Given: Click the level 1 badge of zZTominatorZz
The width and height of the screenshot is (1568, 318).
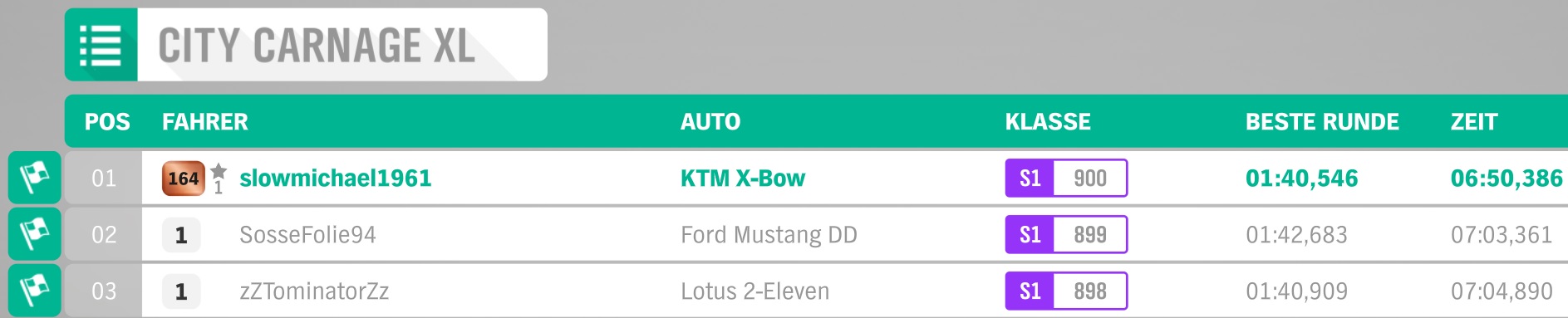Looking at the screenshot, I should [181, 292].
